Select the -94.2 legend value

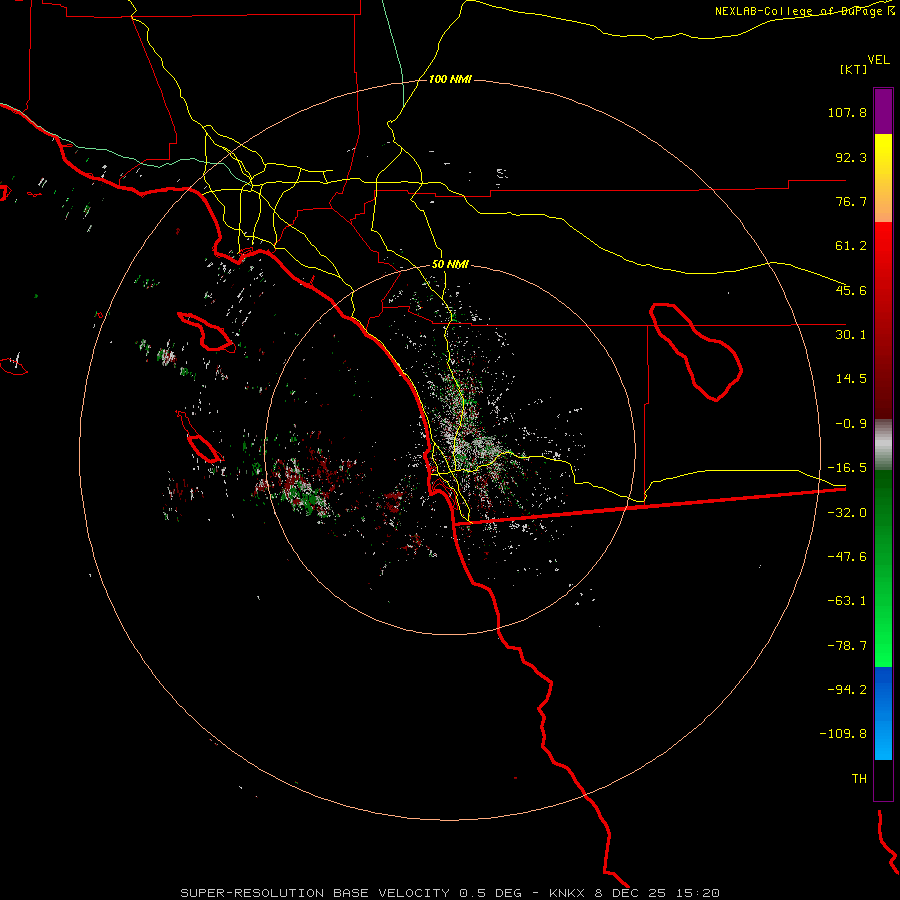(x=847, y=690)
